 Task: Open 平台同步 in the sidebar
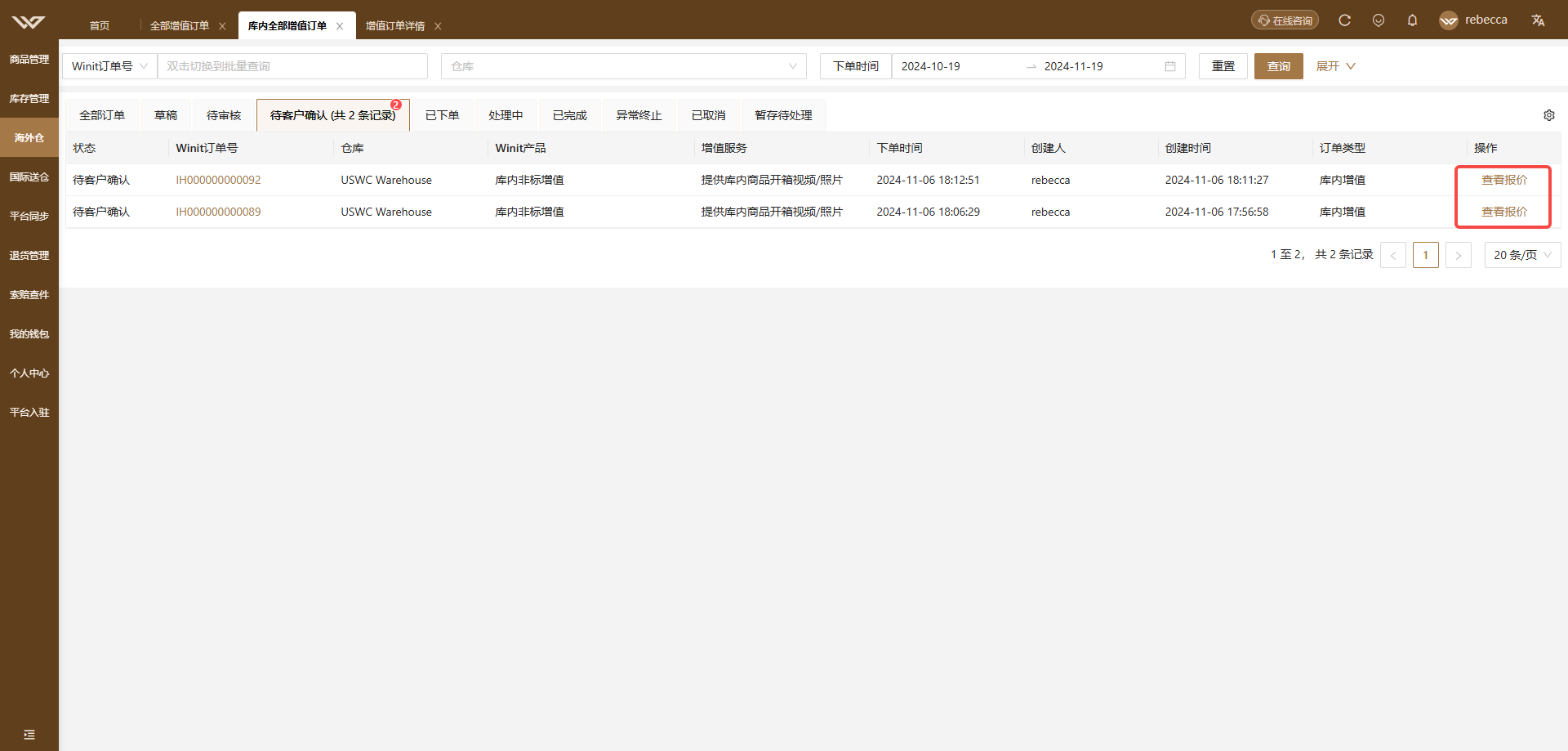29,217
